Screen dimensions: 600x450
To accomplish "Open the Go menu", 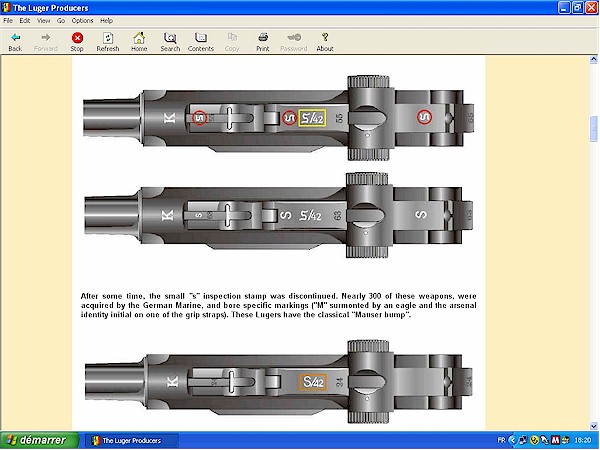I will click(61, 21).
